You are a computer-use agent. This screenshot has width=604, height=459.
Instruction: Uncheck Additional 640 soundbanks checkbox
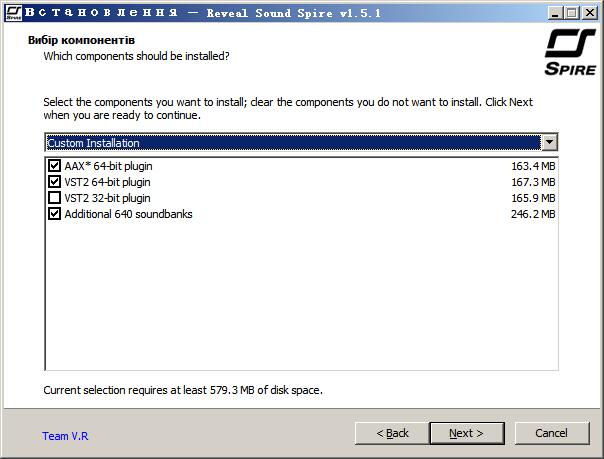pos(54,214)
